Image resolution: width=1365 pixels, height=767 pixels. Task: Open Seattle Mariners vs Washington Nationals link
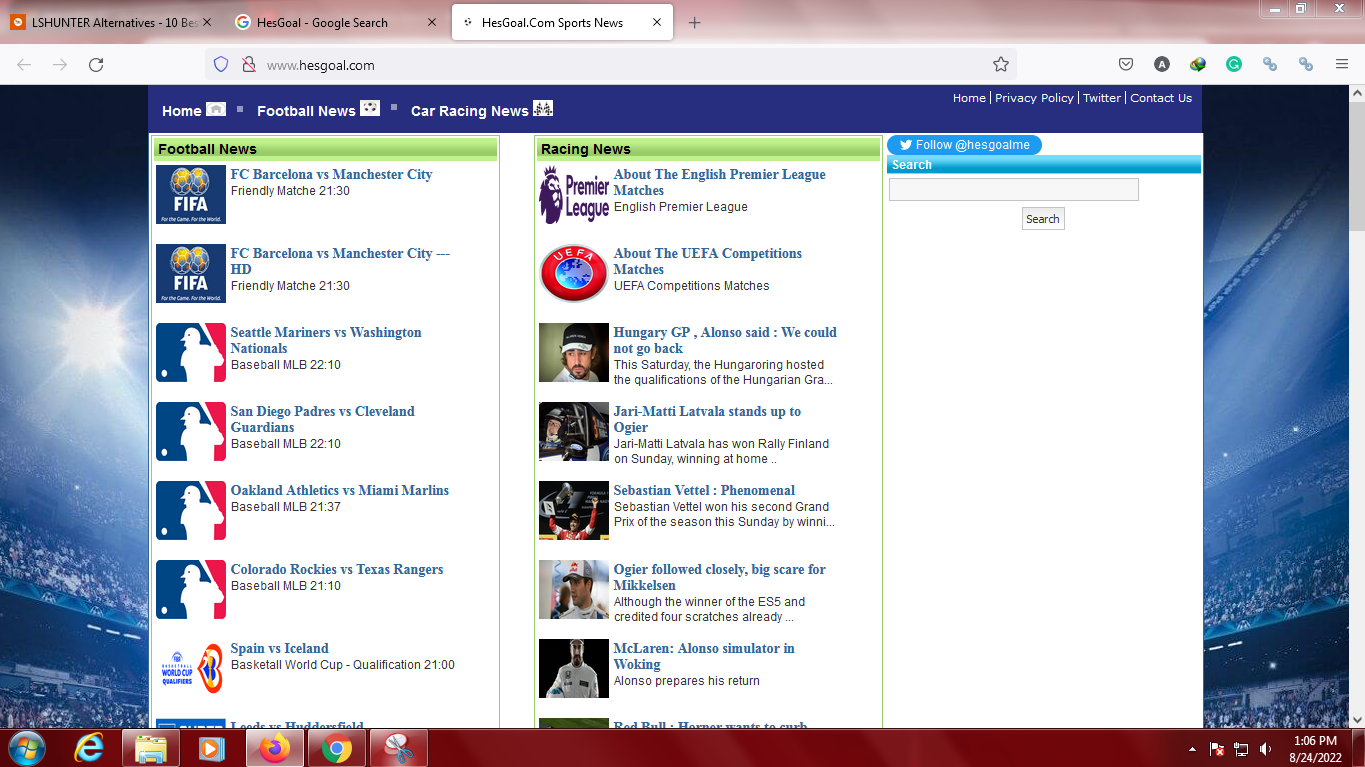point(326,340)
